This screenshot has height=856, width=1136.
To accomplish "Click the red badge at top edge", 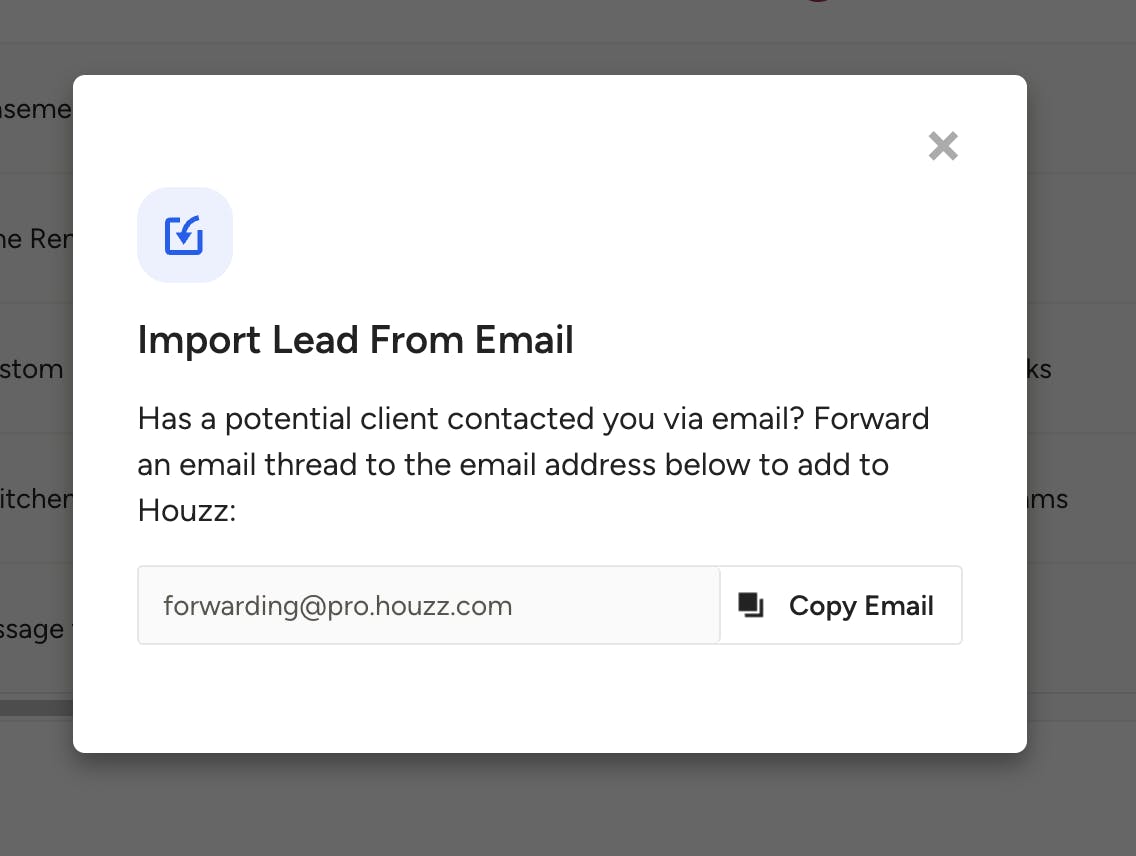I will point(817,1).
